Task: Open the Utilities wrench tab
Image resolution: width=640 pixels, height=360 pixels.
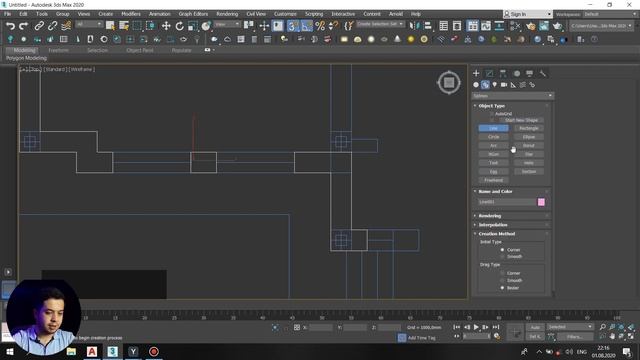Action: coord(542,73)
